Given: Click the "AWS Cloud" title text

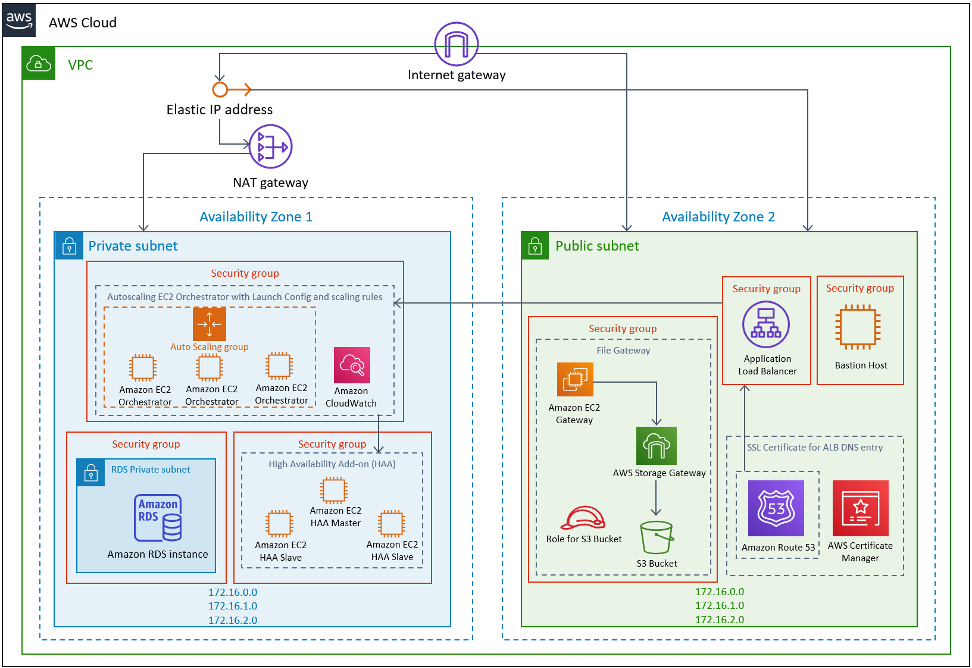Looking at the screenshot, I should pyautogui.click(x=82, y=23).
